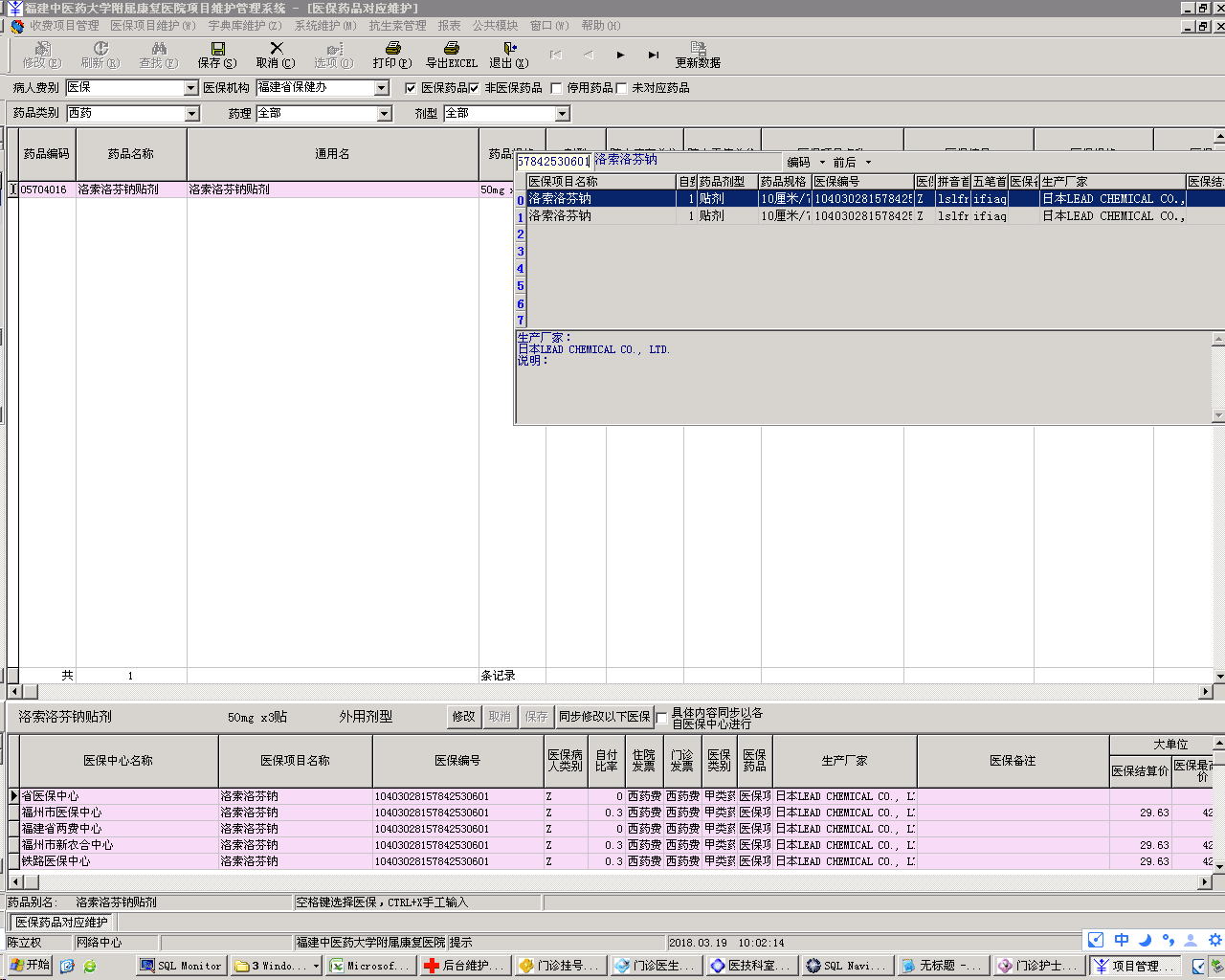Open the 收费项目管理 menu
This screenshot has height=980, width=1225.
click(64, 26)
